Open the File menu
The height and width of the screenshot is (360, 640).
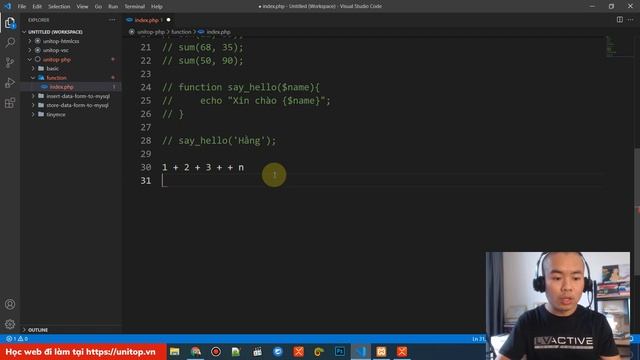(x=22, y=7)
